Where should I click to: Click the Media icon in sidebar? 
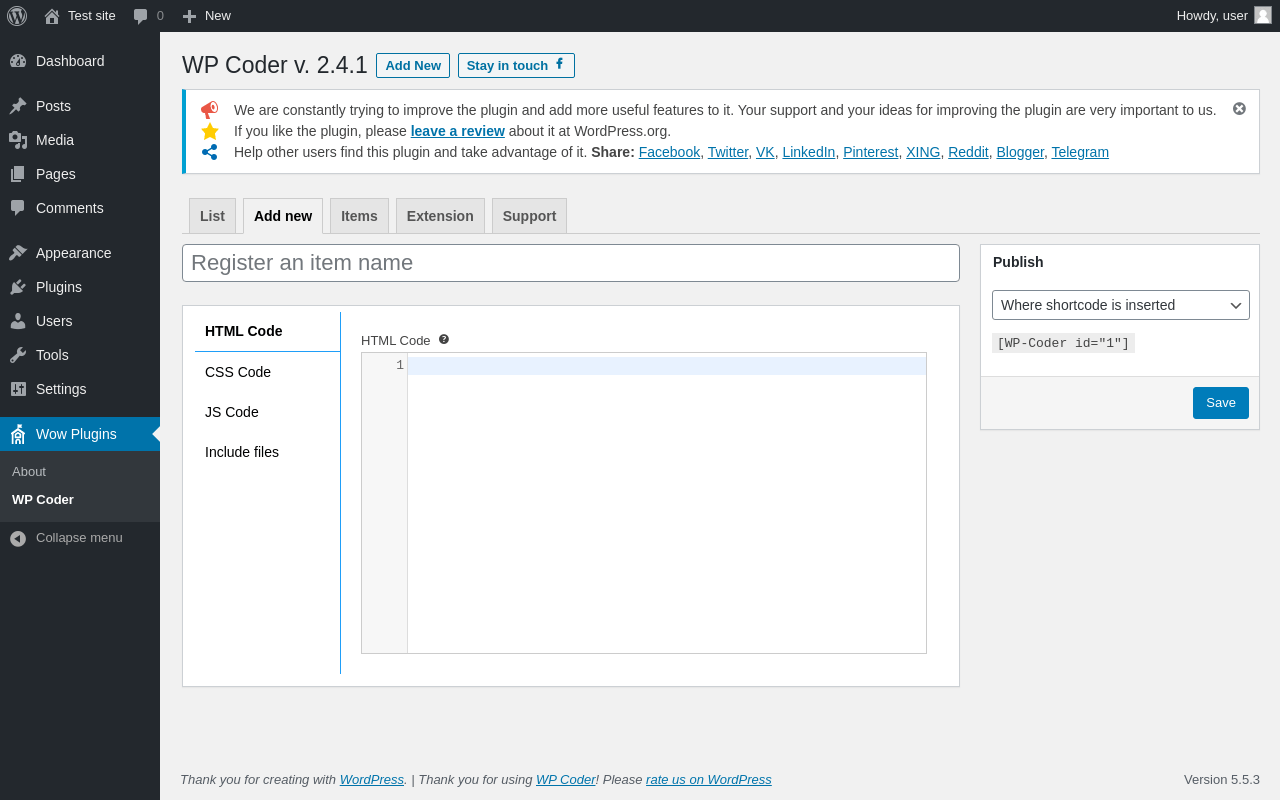[18, 140]
